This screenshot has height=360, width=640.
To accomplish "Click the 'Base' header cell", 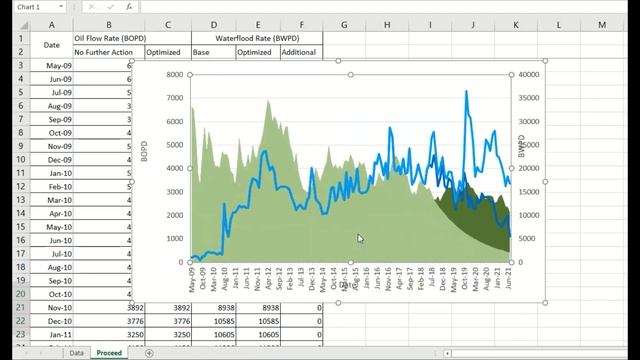I will (x=213, y=52).
